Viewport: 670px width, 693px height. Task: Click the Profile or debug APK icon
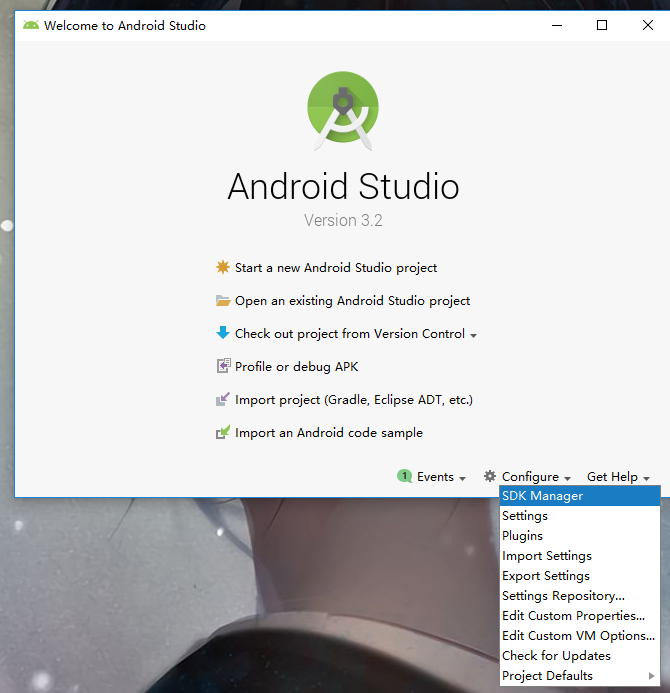223,366
